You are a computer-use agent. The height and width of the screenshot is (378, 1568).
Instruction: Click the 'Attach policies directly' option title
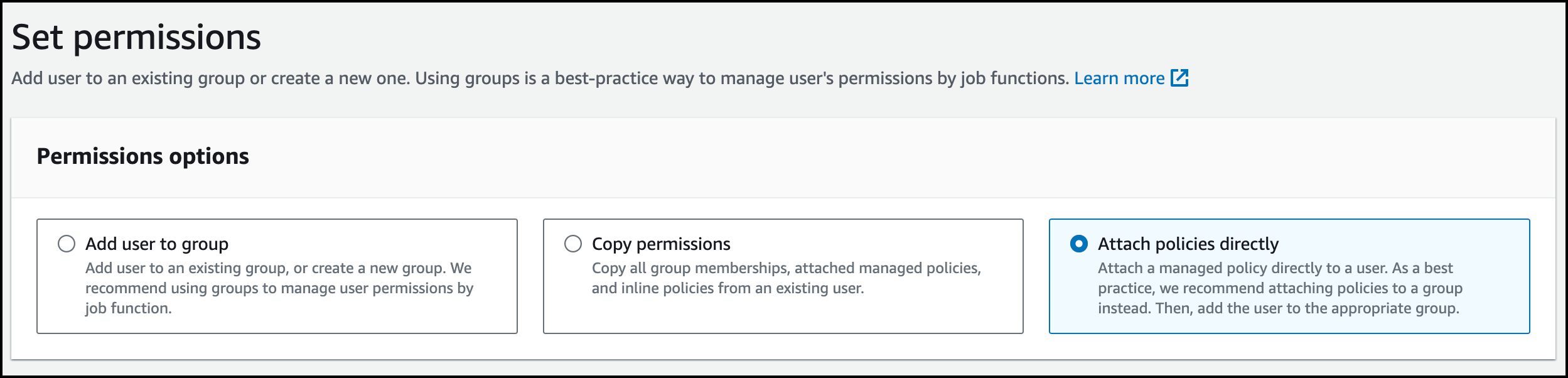pyautogui.click(x=1188, y=244)
